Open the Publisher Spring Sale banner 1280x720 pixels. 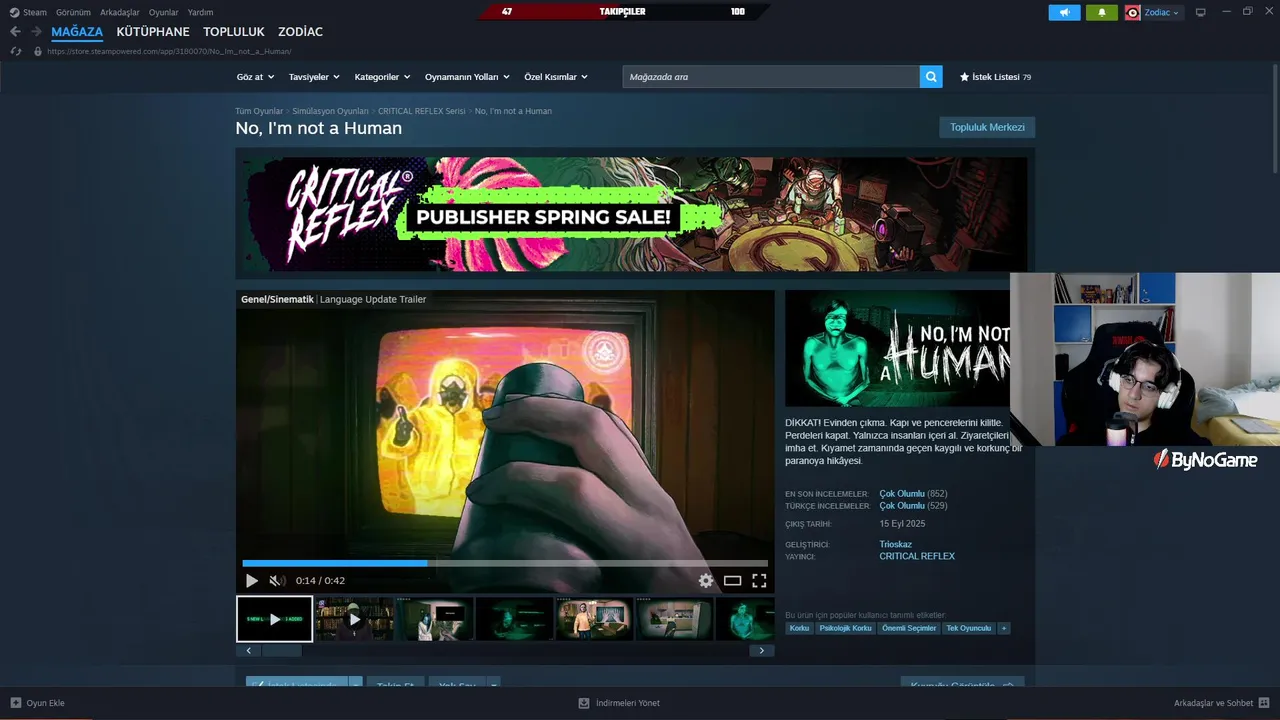coord(635,214)
